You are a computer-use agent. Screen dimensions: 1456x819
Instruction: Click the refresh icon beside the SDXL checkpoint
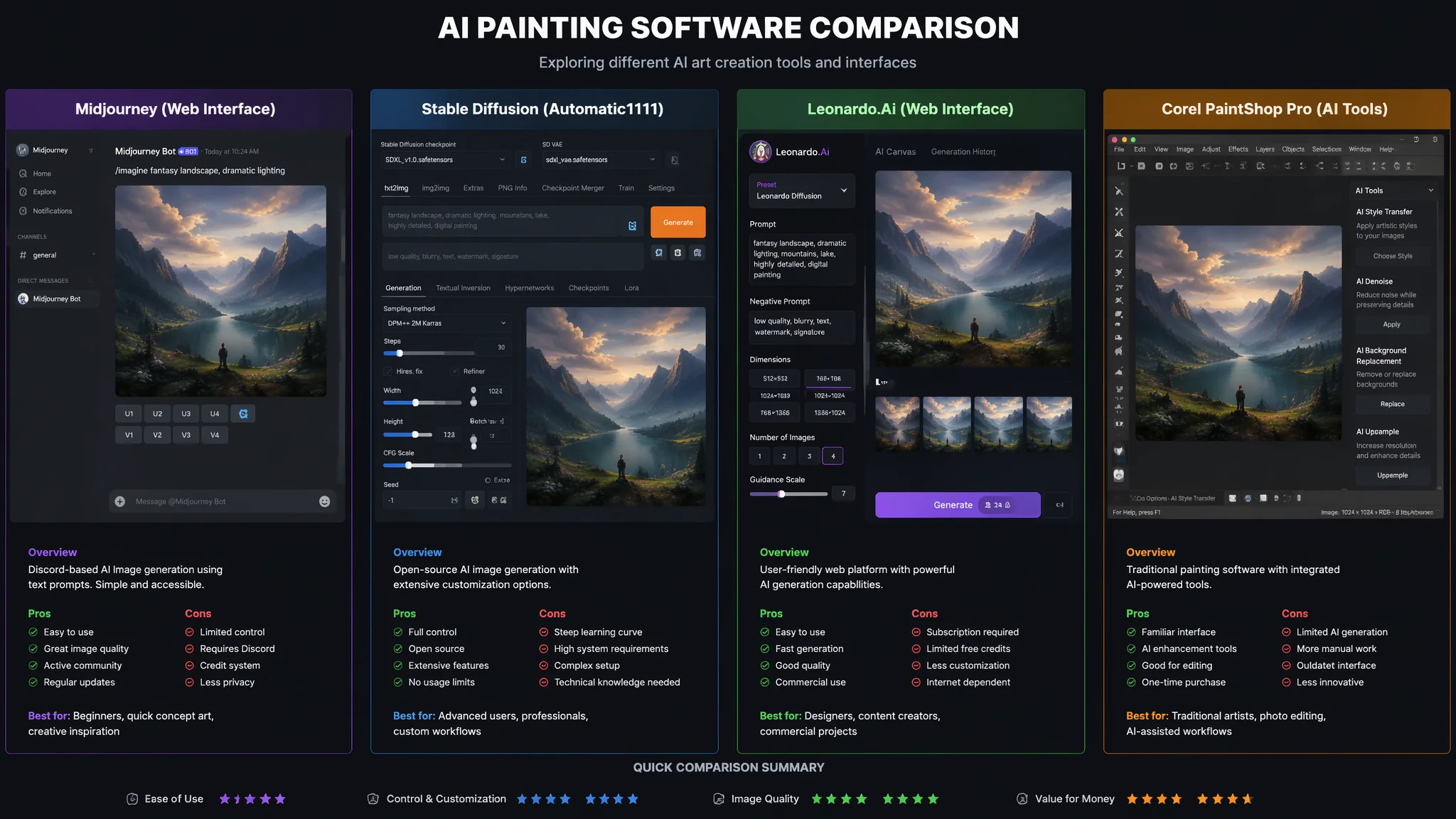tap(524, 160)
